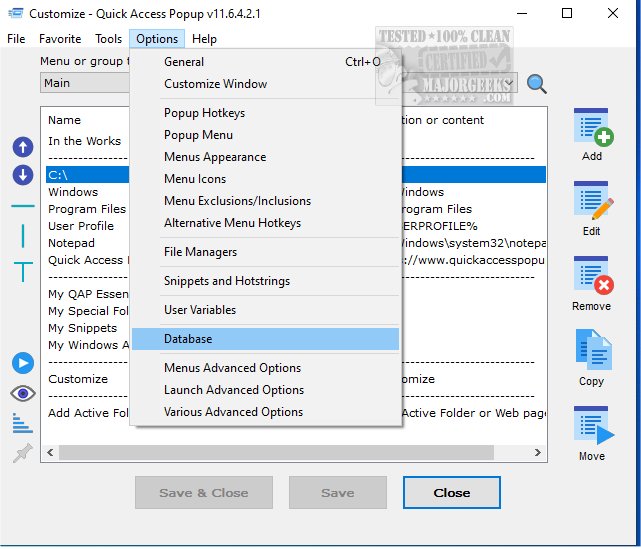Open the Favorite menu
The height and width of the screenshot is (549, 641).
click(x=60, y=39)
